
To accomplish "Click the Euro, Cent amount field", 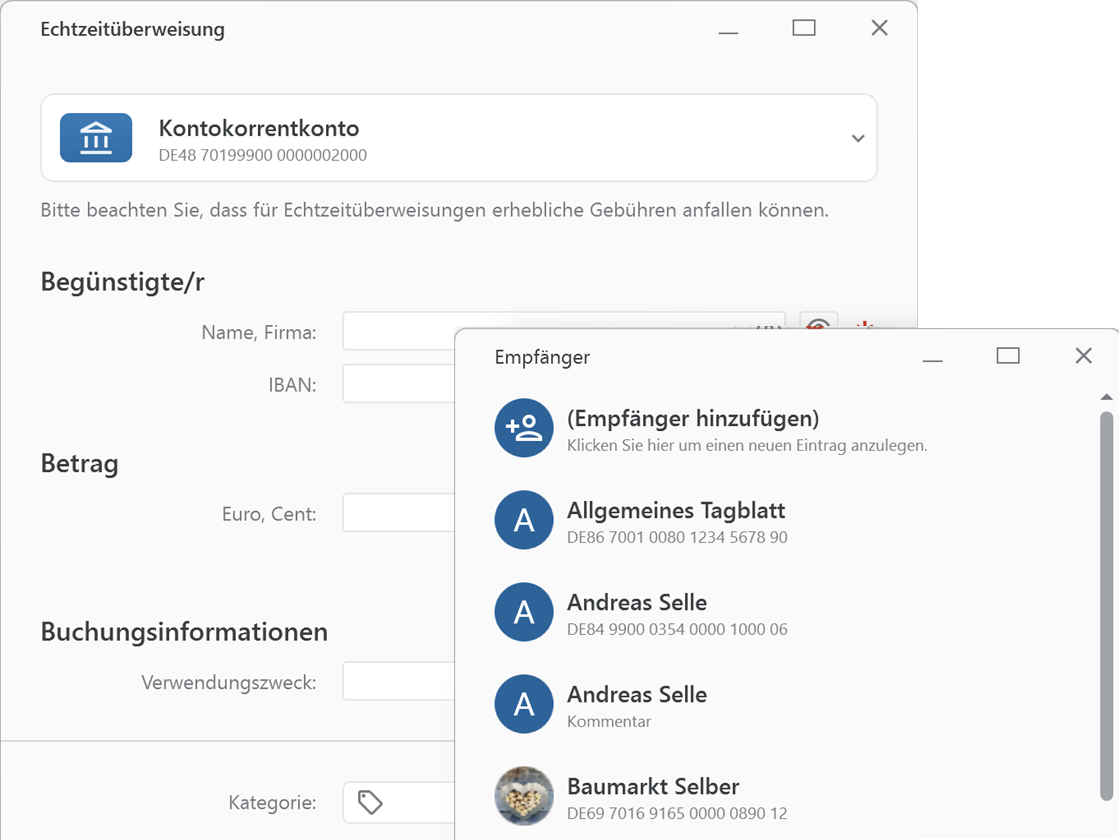I will (400, 512).
